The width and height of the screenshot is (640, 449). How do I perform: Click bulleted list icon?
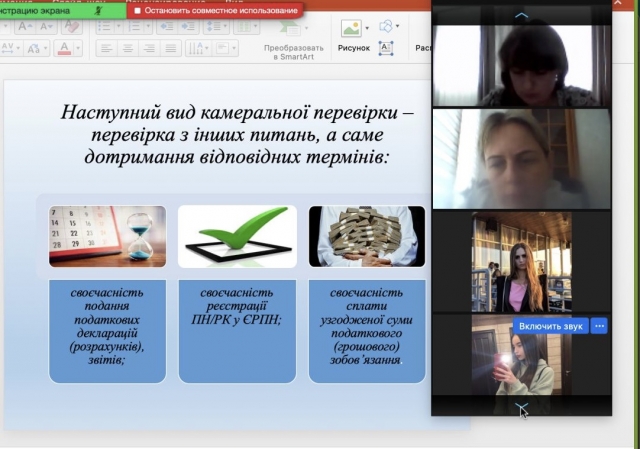coord(105,27)
